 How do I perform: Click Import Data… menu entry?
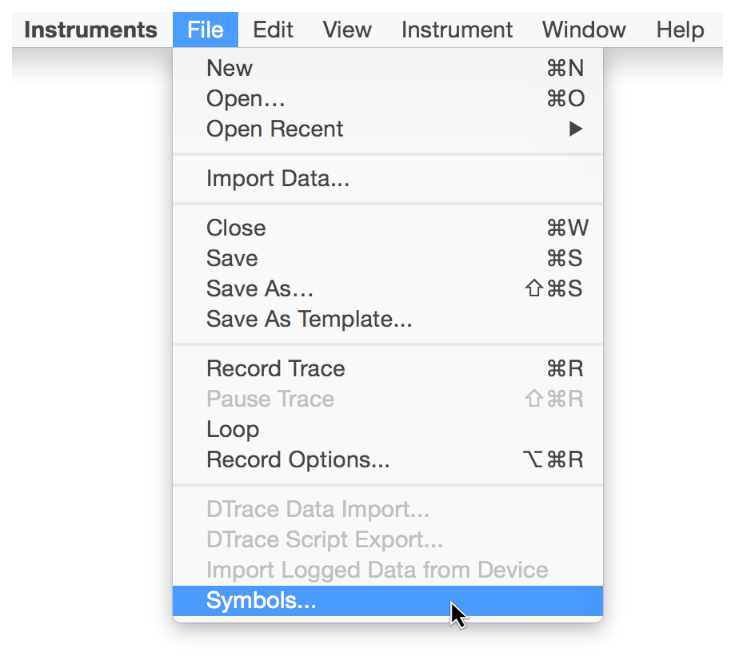pos(278,180)
